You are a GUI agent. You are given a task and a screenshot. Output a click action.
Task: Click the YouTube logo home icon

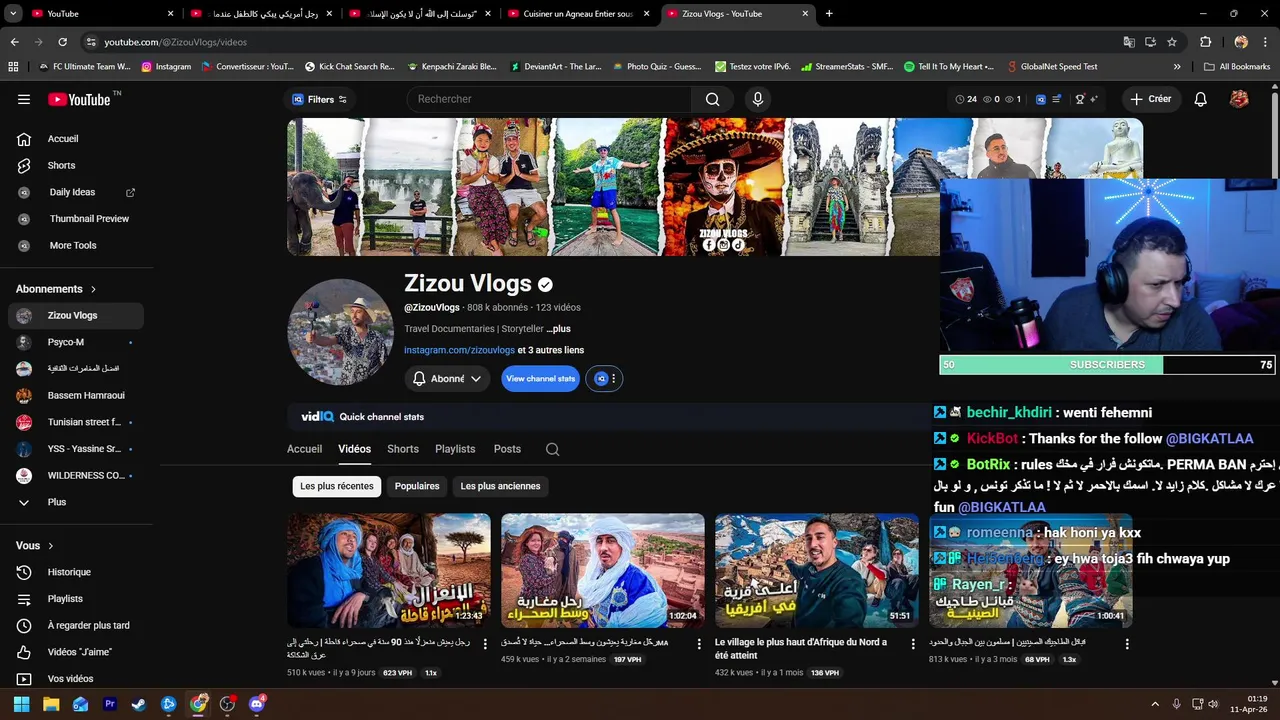click(x=79, y=99)
